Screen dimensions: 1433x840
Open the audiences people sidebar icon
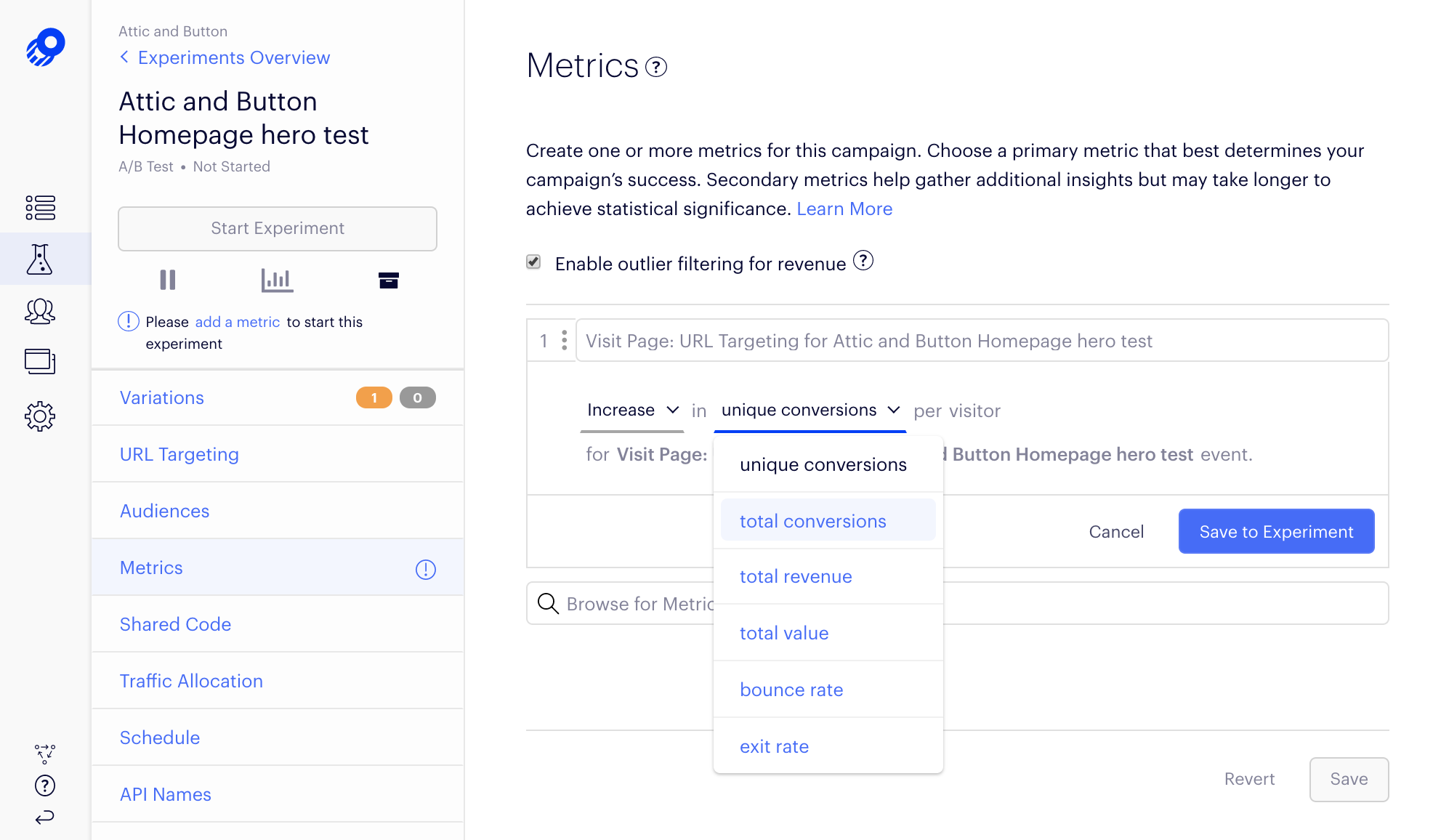click(41, 312)
